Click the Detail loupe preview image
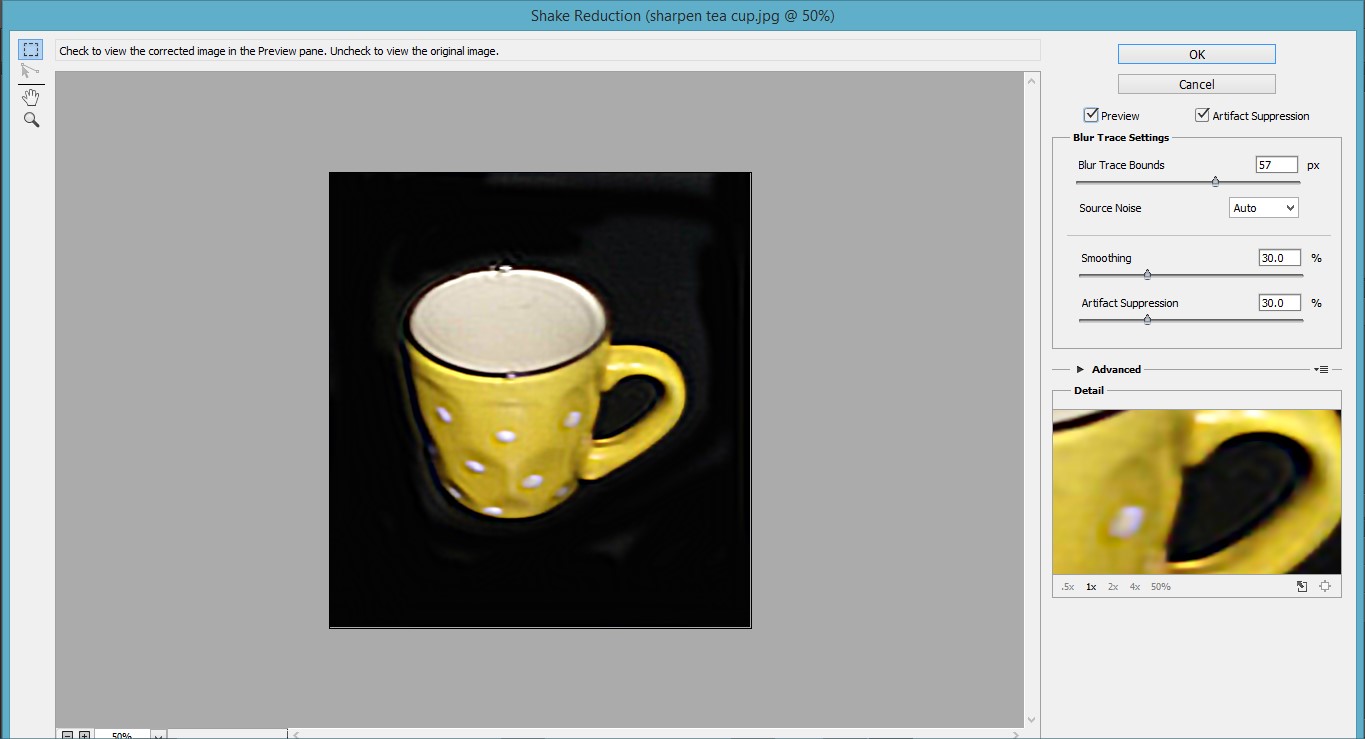 (1196, 491)
